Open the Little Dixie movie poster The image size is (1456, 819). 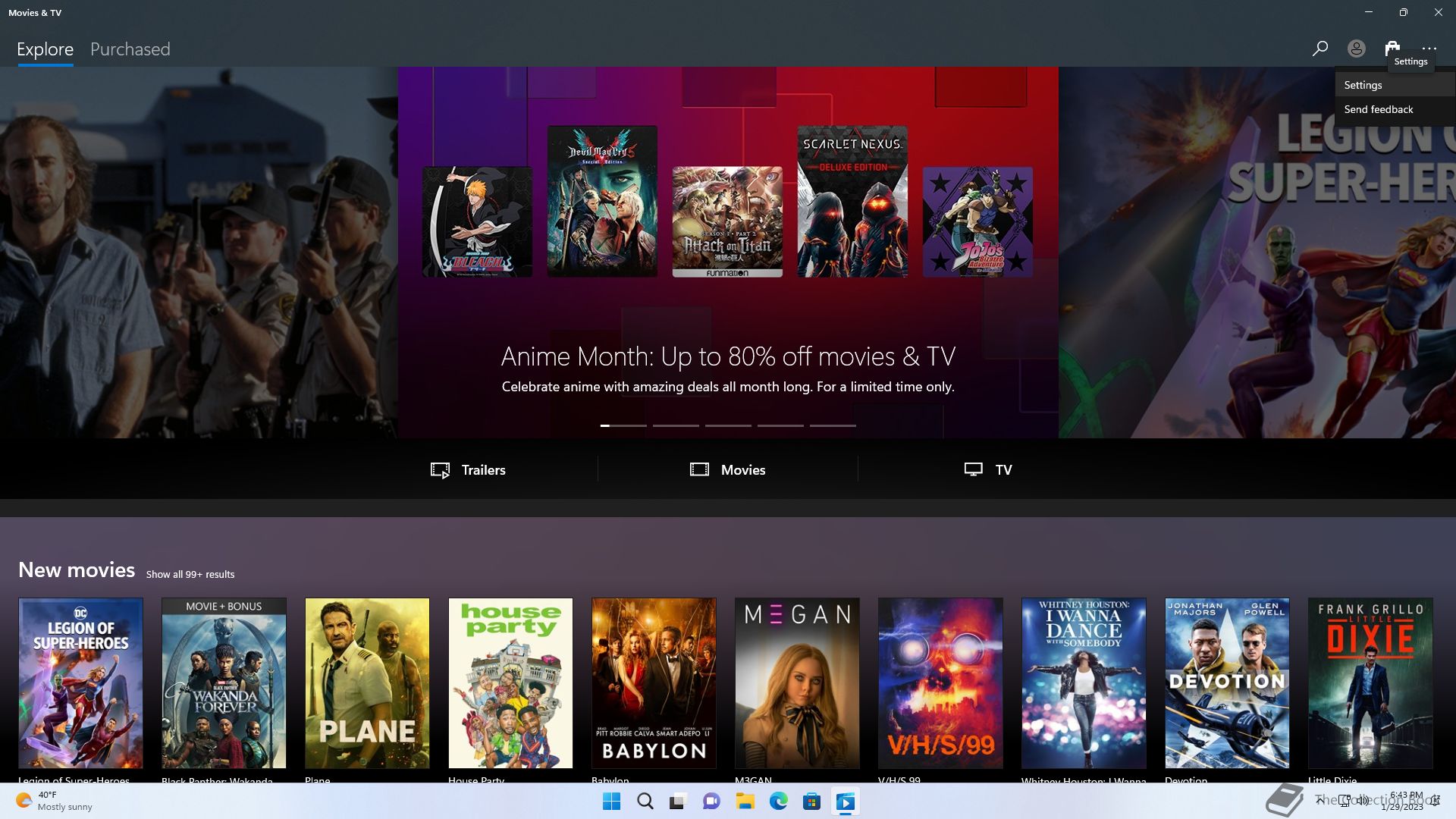(1370, 682)
